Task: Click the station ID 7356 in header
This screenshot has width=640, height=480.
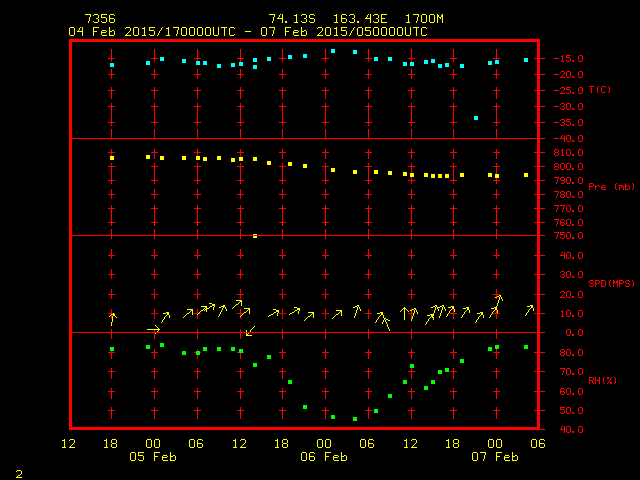Action: 99,19
